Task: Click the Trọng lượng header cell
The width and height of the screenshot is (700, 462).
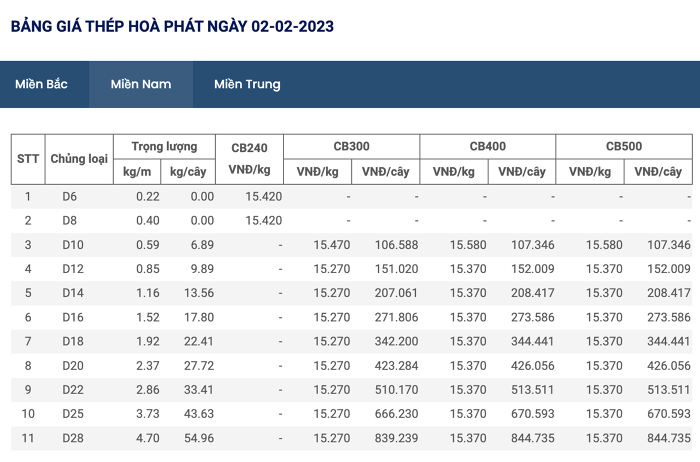Action: [x=164, y=146]
